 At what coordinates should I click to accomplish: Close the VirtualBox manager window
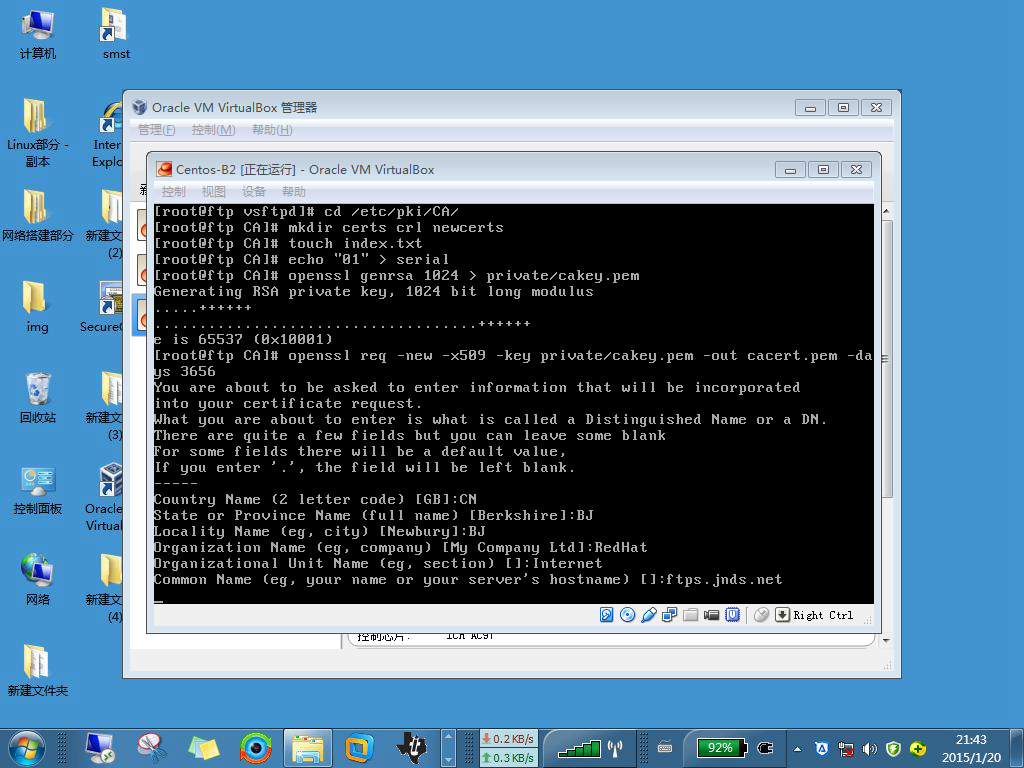coord(876,108)
